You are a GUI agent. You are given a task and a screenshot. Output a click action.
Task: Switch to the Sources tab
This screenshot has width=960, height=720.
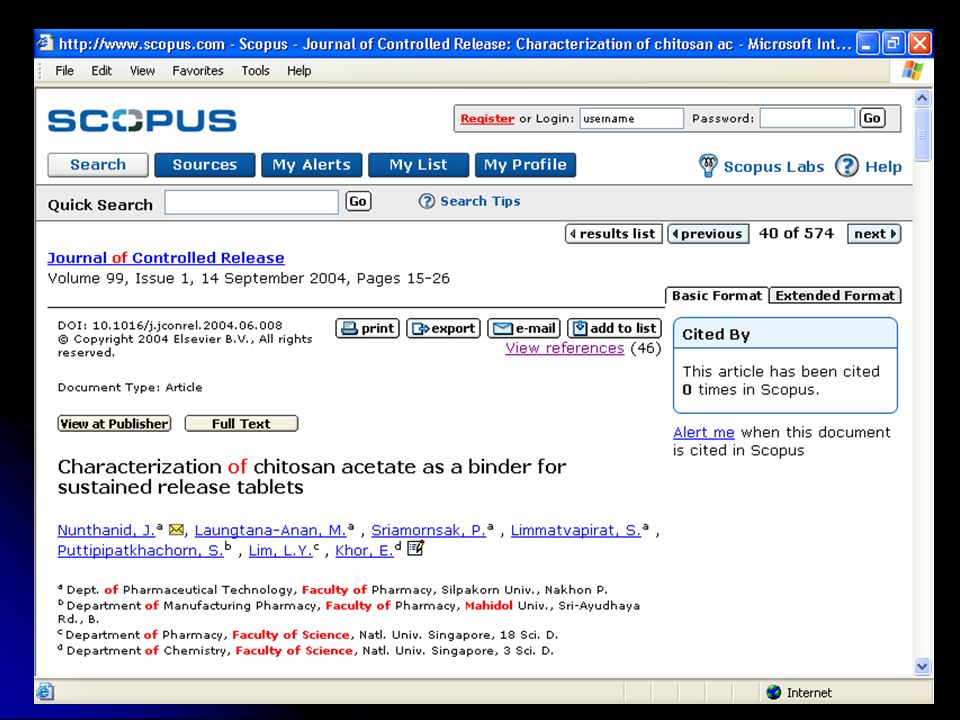pos(204,165)
